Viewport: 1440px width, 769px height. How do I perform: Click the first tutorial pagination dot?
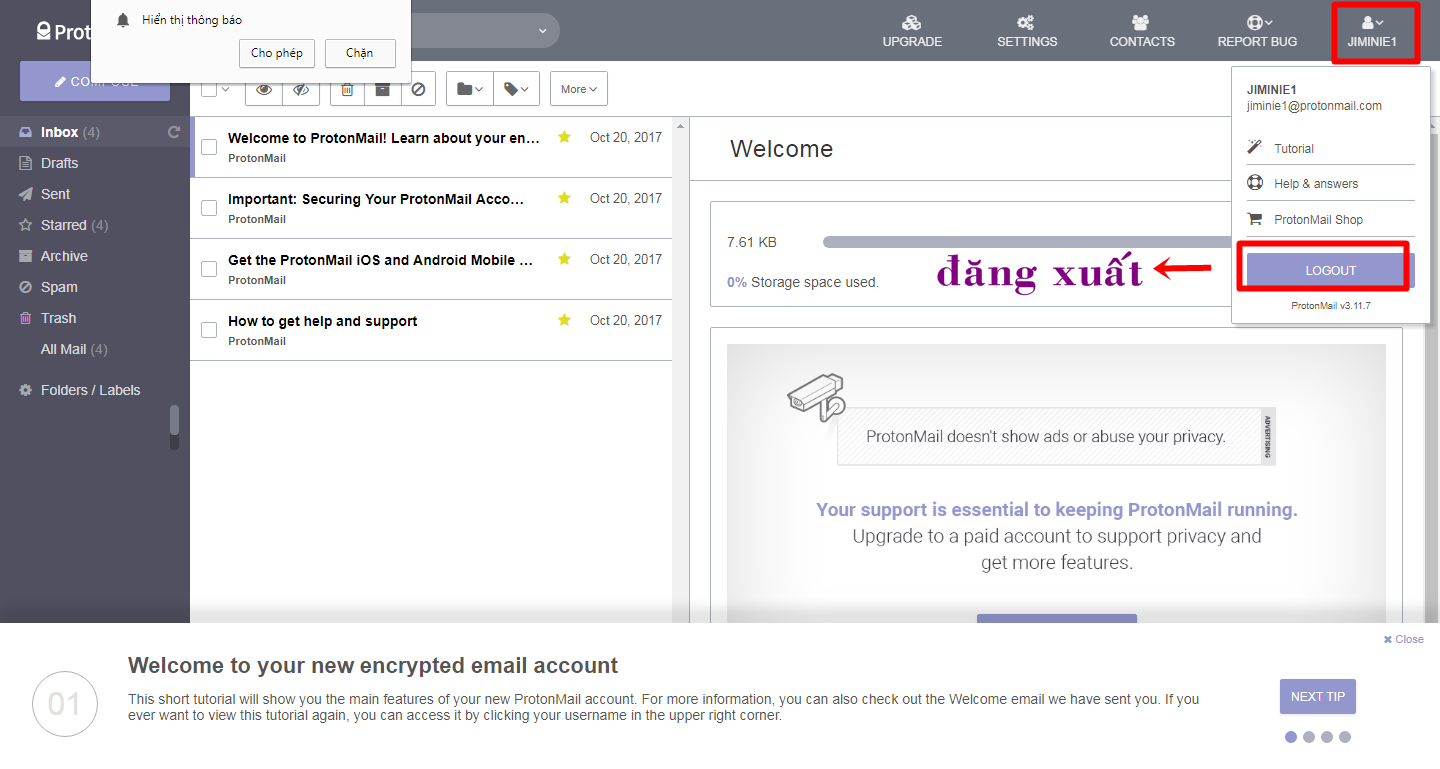pyautogui.click(x=1291, y=737)
